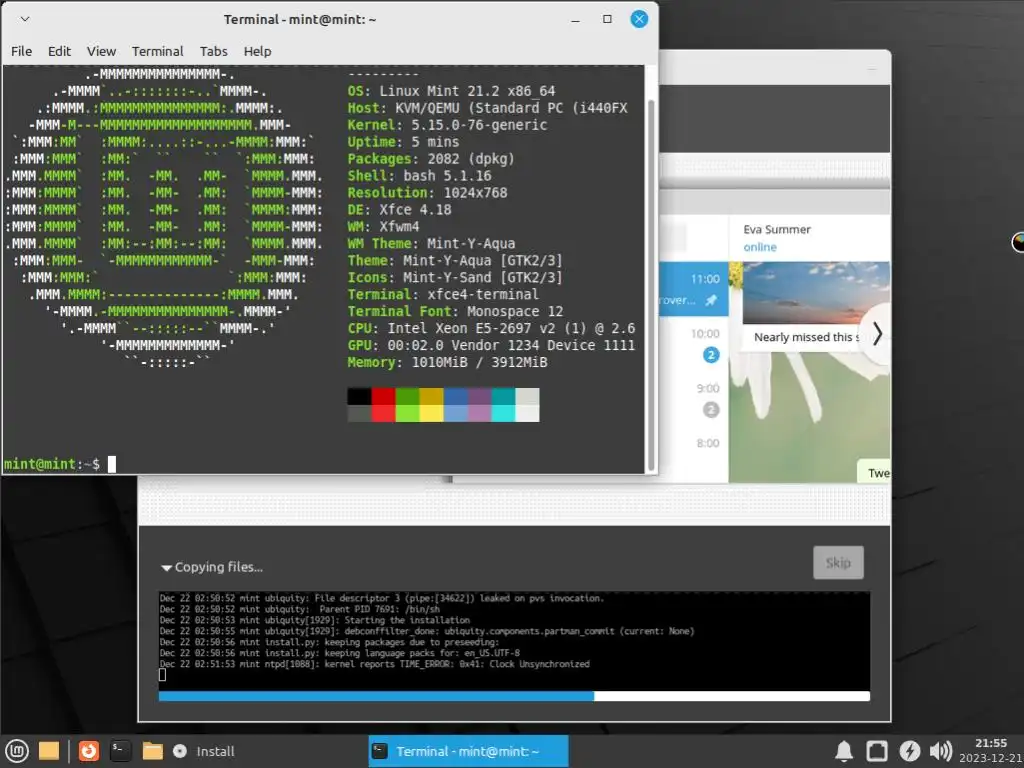
Task: Click the grey unread badge at 9:00
Action: point(711,409)
